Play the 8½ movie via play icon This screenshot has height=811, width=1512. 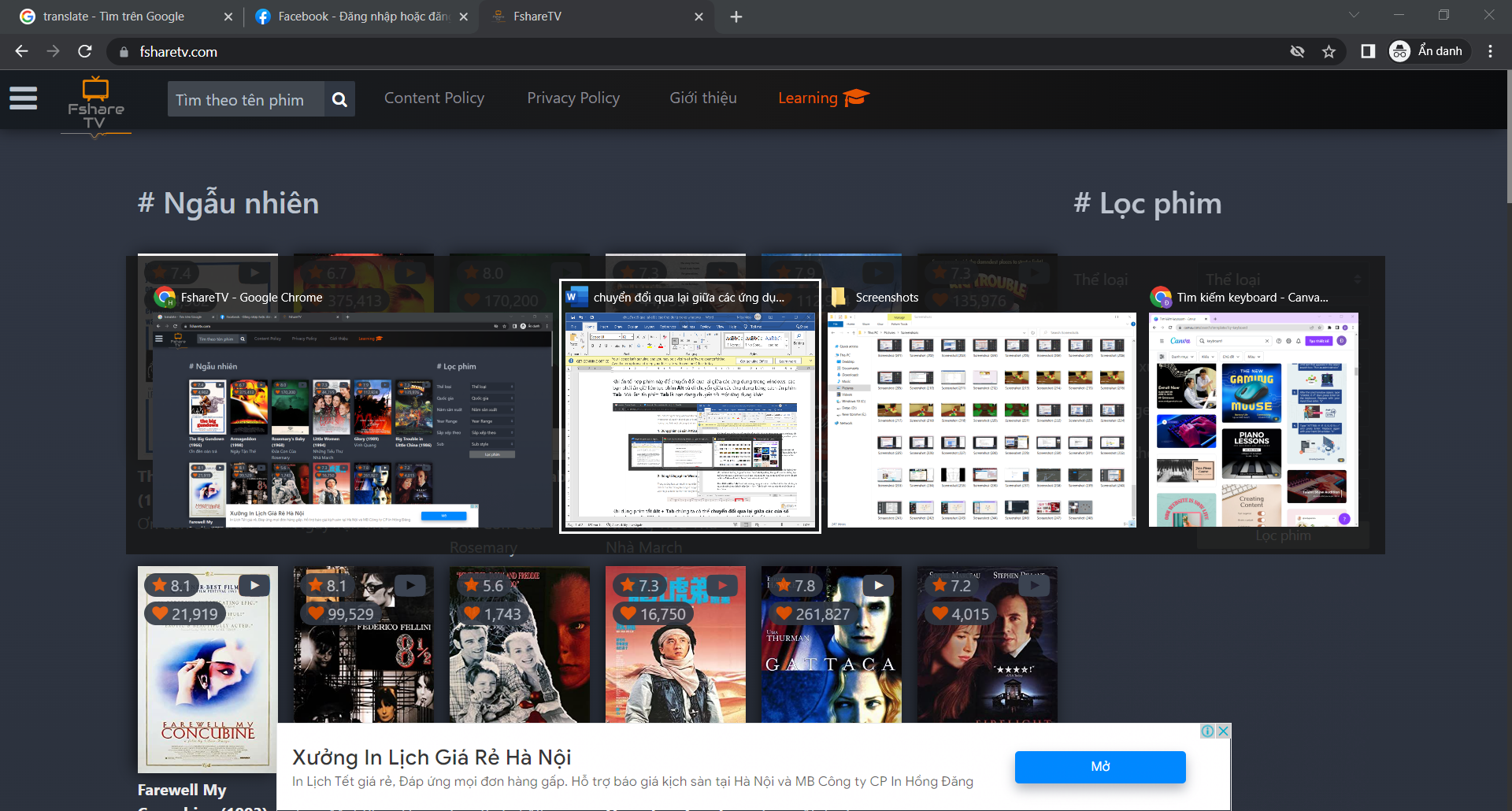(x=410, y=585)
